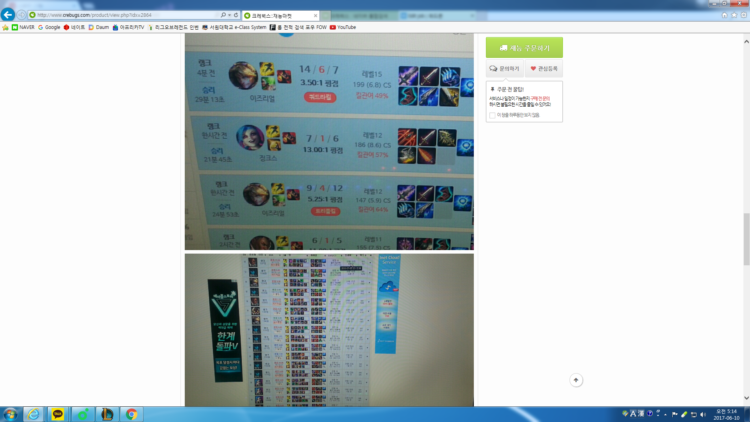
Task: Click the browser back arrow button
Action: [8, 15]
